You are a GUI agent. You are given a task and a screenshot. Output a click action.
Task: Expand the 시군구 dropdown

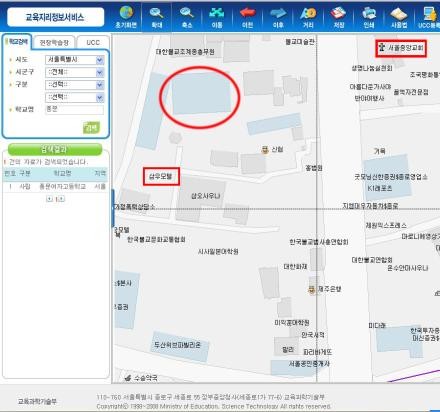pyautogui.click(x=74, y=72)
